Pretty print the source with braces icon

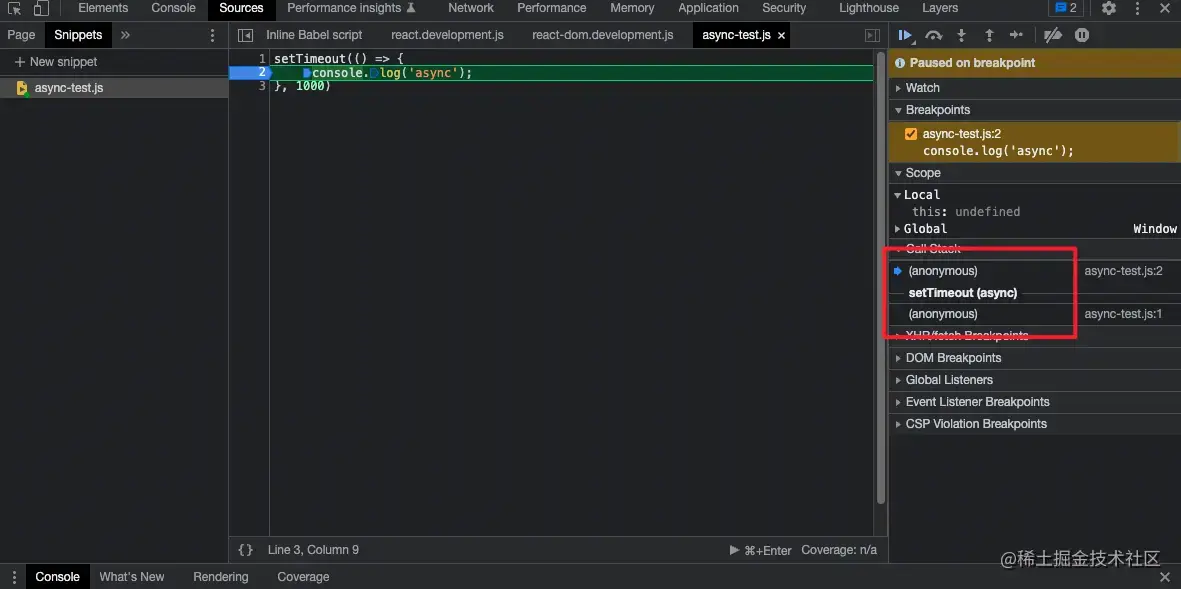click(246, 550)
